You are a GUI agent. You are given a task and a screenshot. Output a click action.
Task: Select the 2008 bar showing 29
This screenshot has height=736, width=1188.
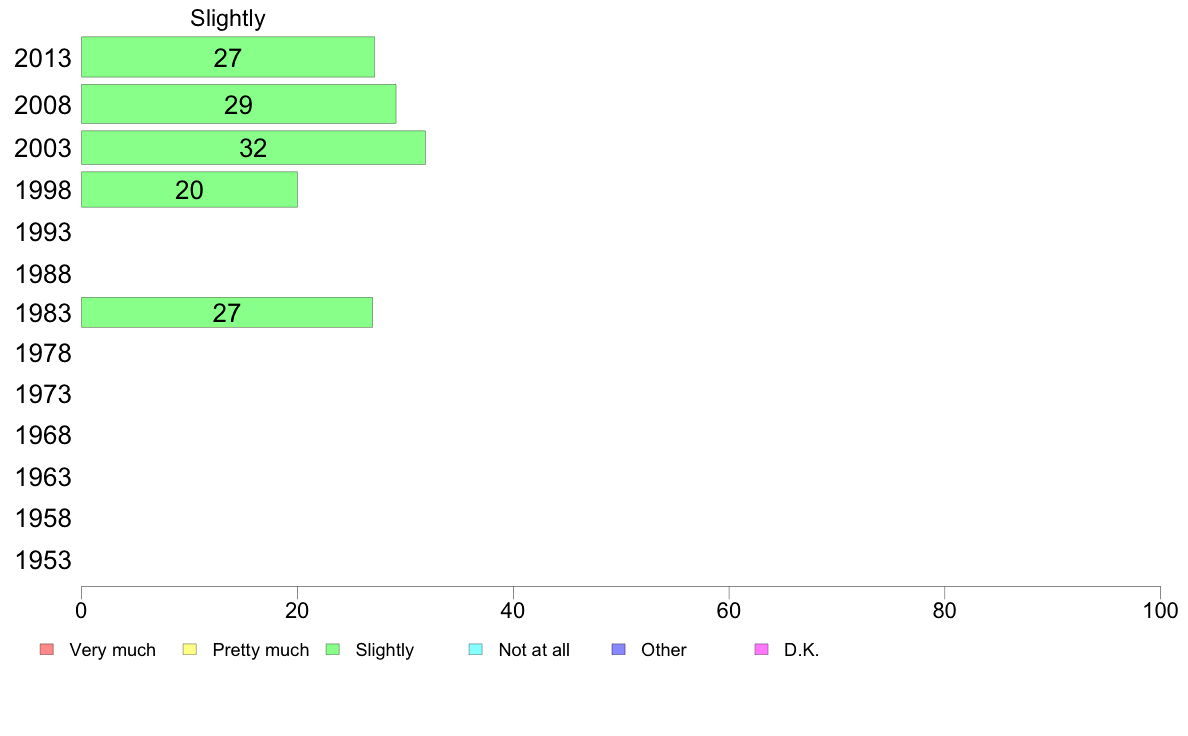coord(239,104)
